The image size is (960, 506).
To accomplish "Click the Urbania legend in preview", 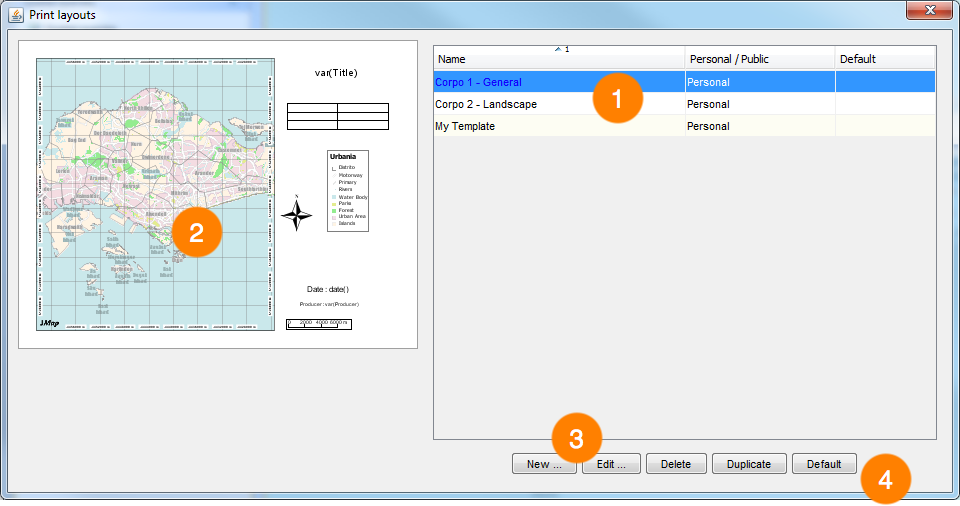I will pyautogui.click(x=348, y=191).
